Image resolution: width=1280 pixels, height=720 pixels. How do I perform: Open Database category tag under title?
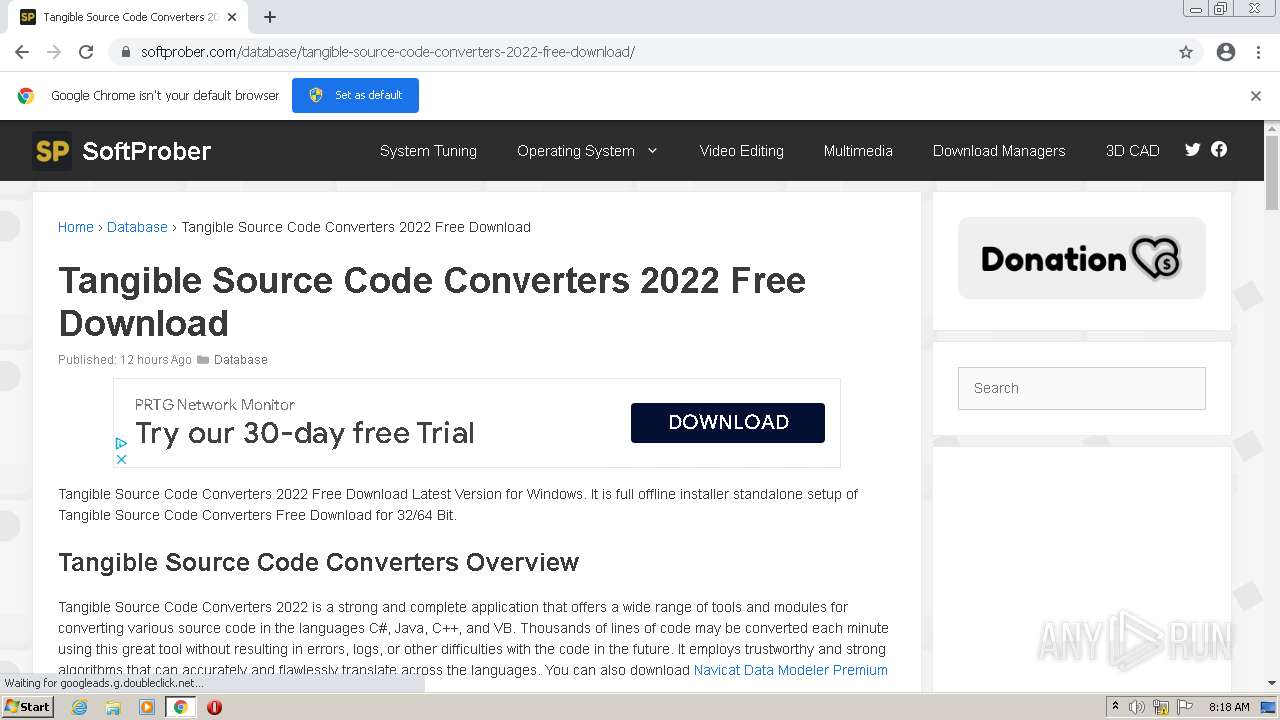coord(240,360)
